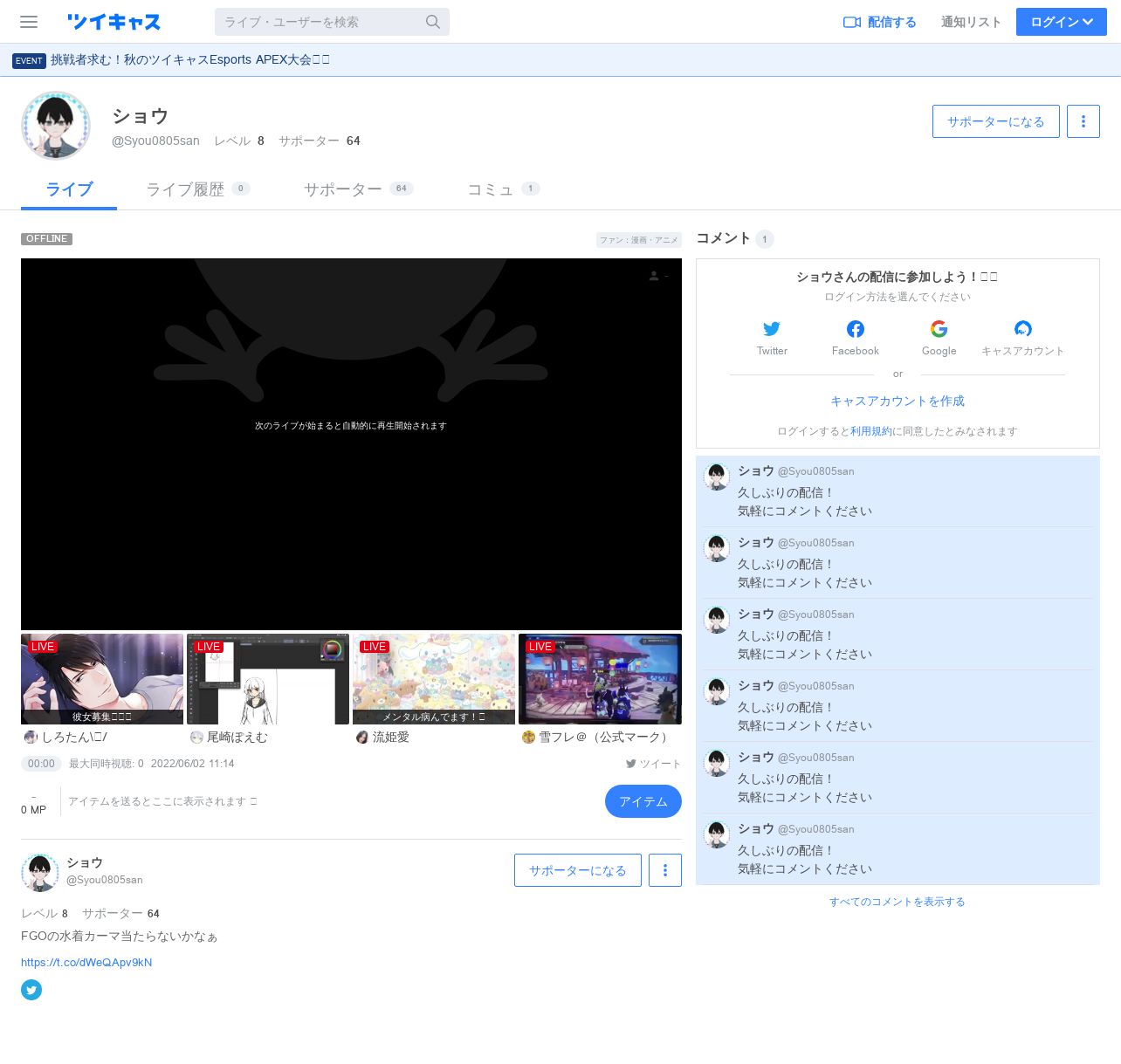Viewport: 1121px width, 1064px height.
Task: Click the search input field
Action: (319, 22)
